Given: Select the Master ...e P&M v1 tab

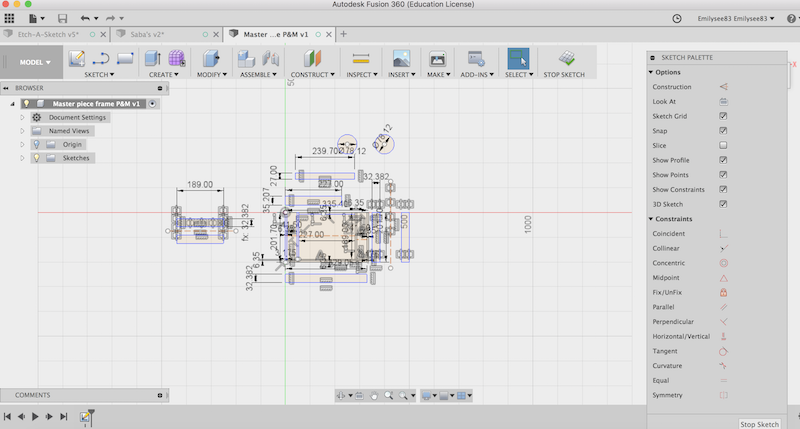Looking at the screenshot, I should (x=276, y=35).
